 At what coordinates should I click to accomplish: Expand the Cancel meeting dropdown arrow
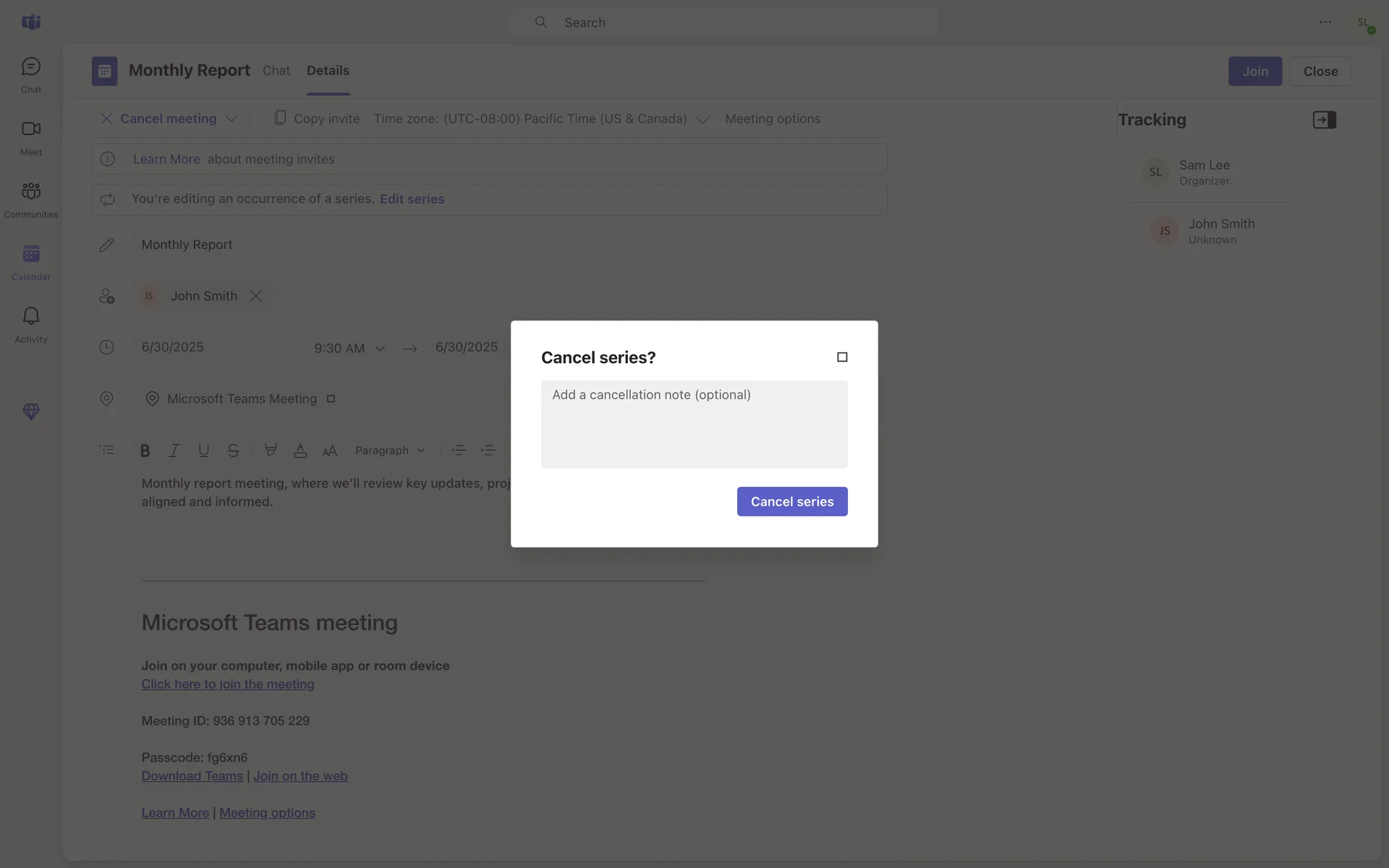[x=231, y=119]
